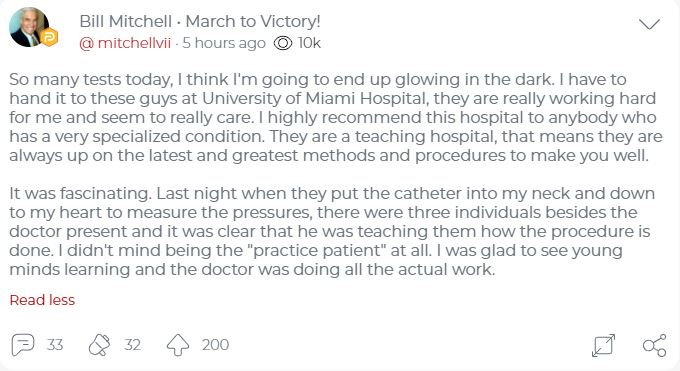Click the eye views icon
The height and width of the screenshot is (371, 680).
283,43
